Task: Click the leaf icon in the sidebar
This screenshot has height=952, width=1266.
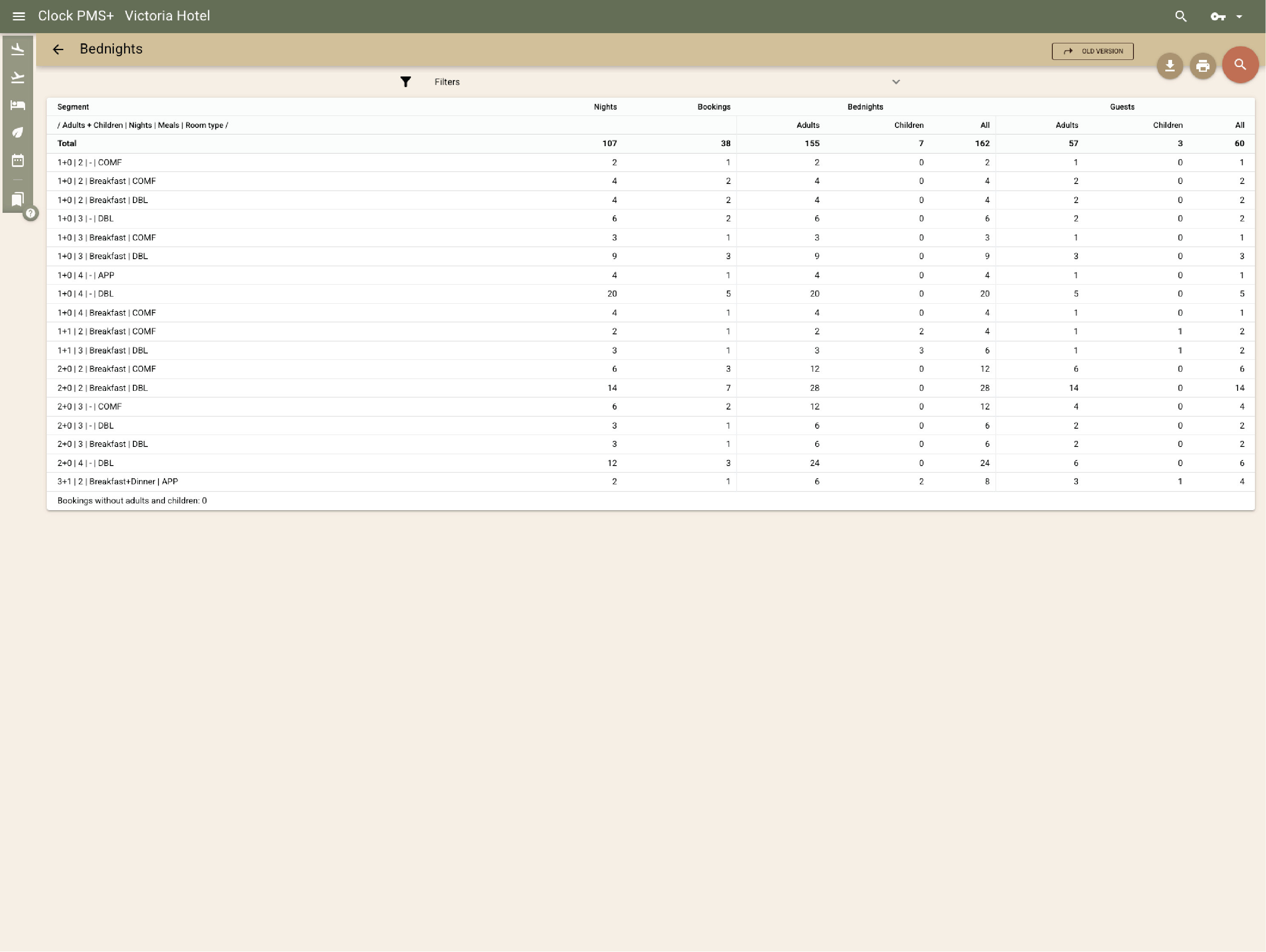Action: pos(18,133)
